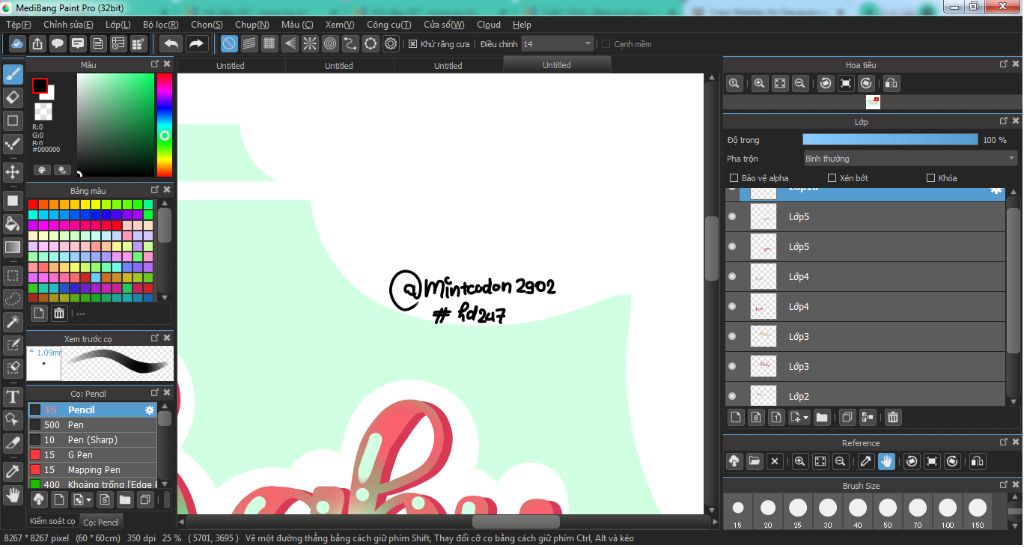1024x548 pixels.
Task: Delete layer with the Lớp panel trash icon
Action: point(893,417)
